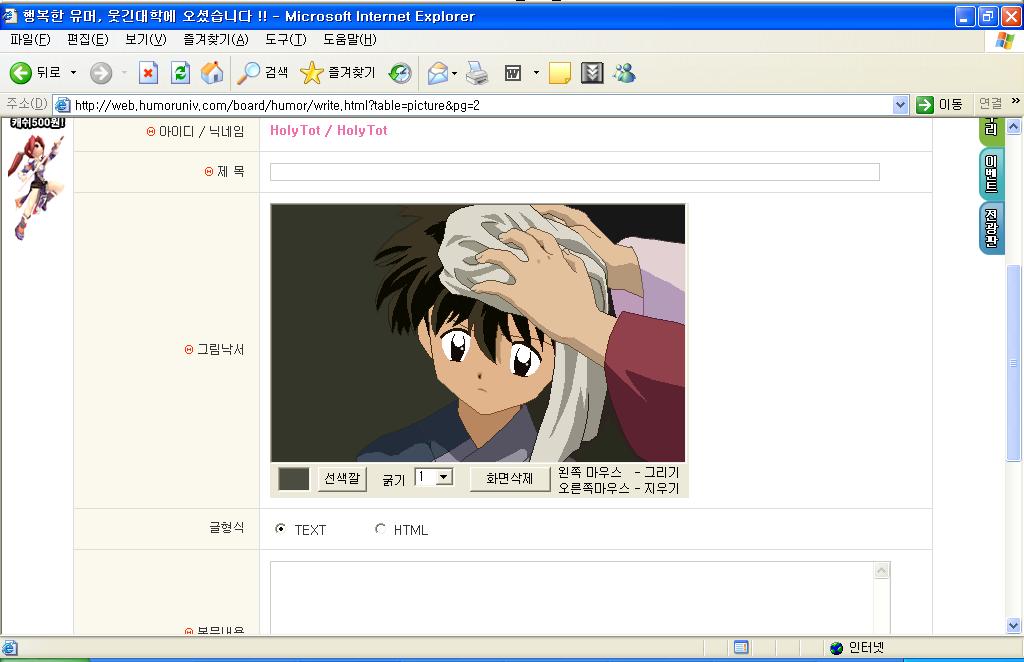
Task: Click the status bar blue window icon
Action: coord(741,647)
